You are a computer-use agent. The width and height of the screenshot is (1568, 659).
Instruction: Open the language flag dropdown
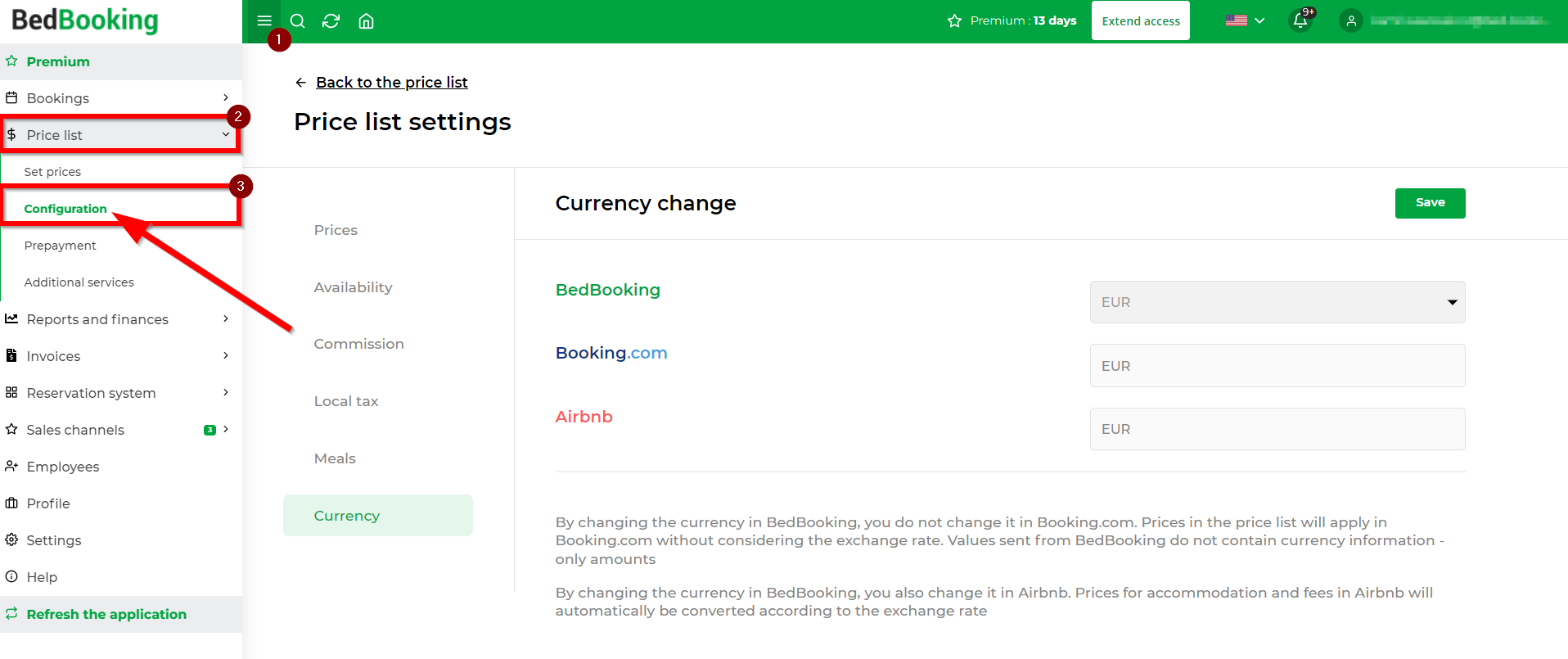click(x=1245, y=20)
